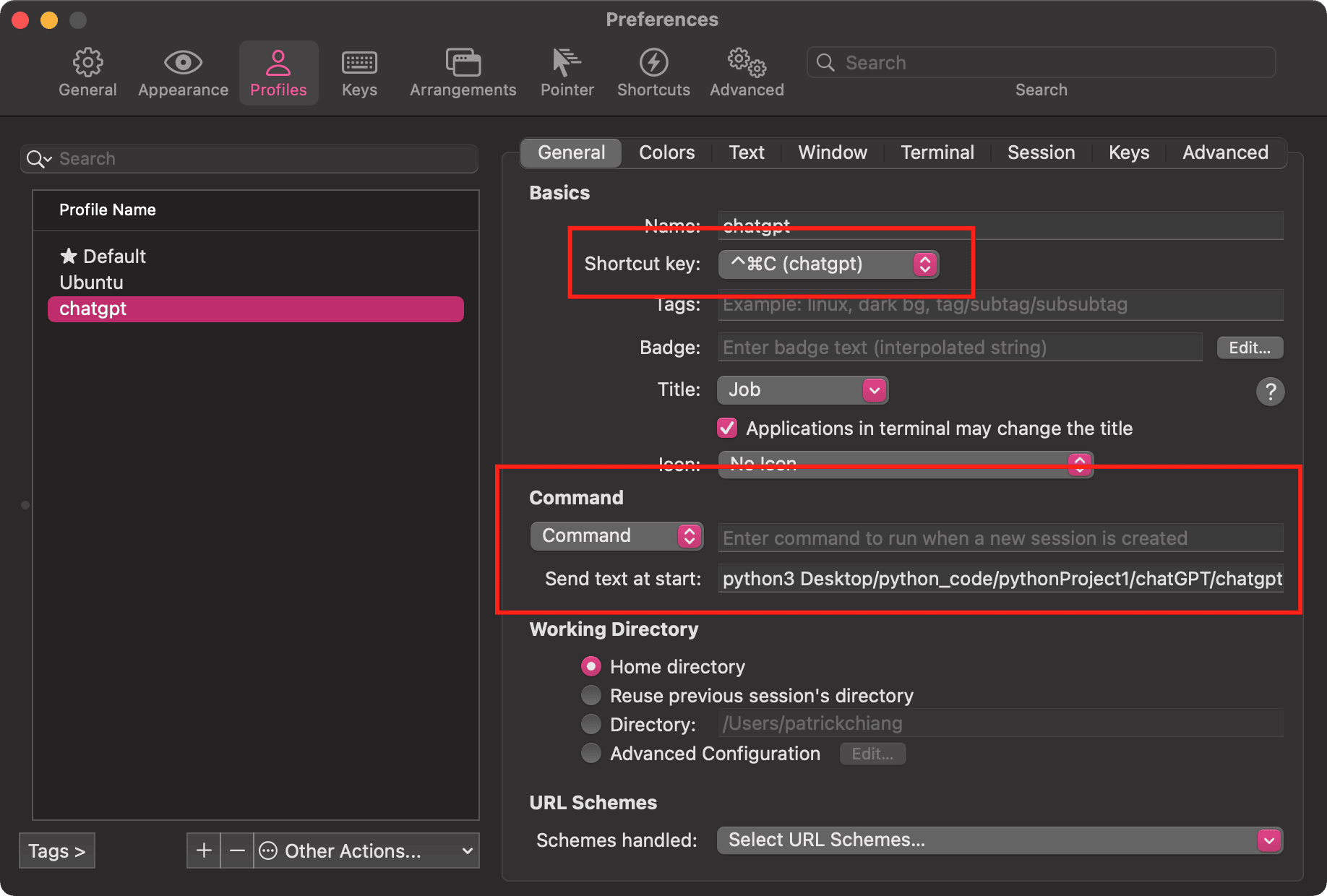Open the Keys keyboard icon
The image size is (1327, 896).
(x=359, y=63)
